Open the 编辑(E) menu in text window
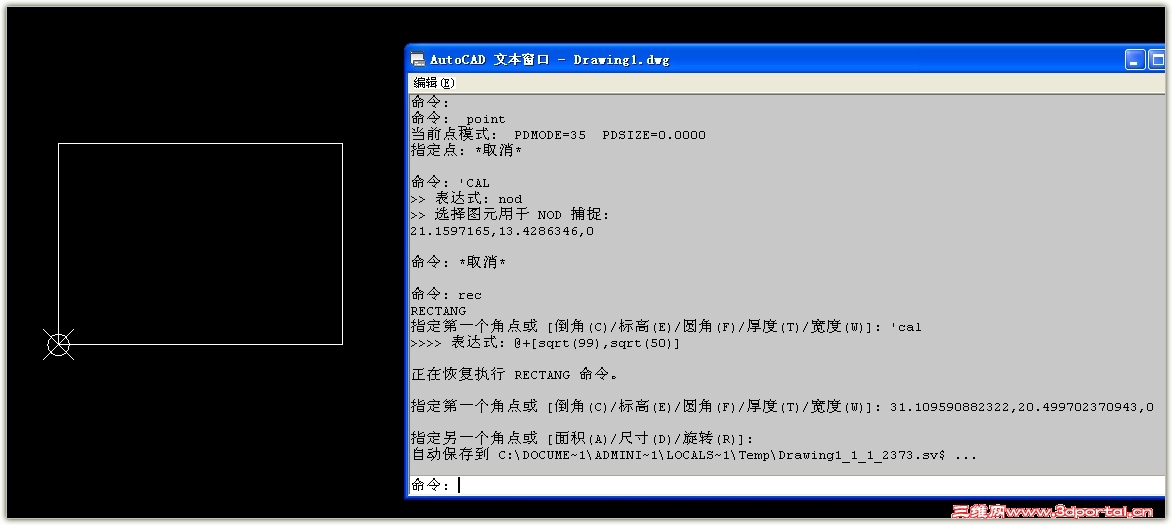Screen dimensions: 1172x525 coord(434,82)
